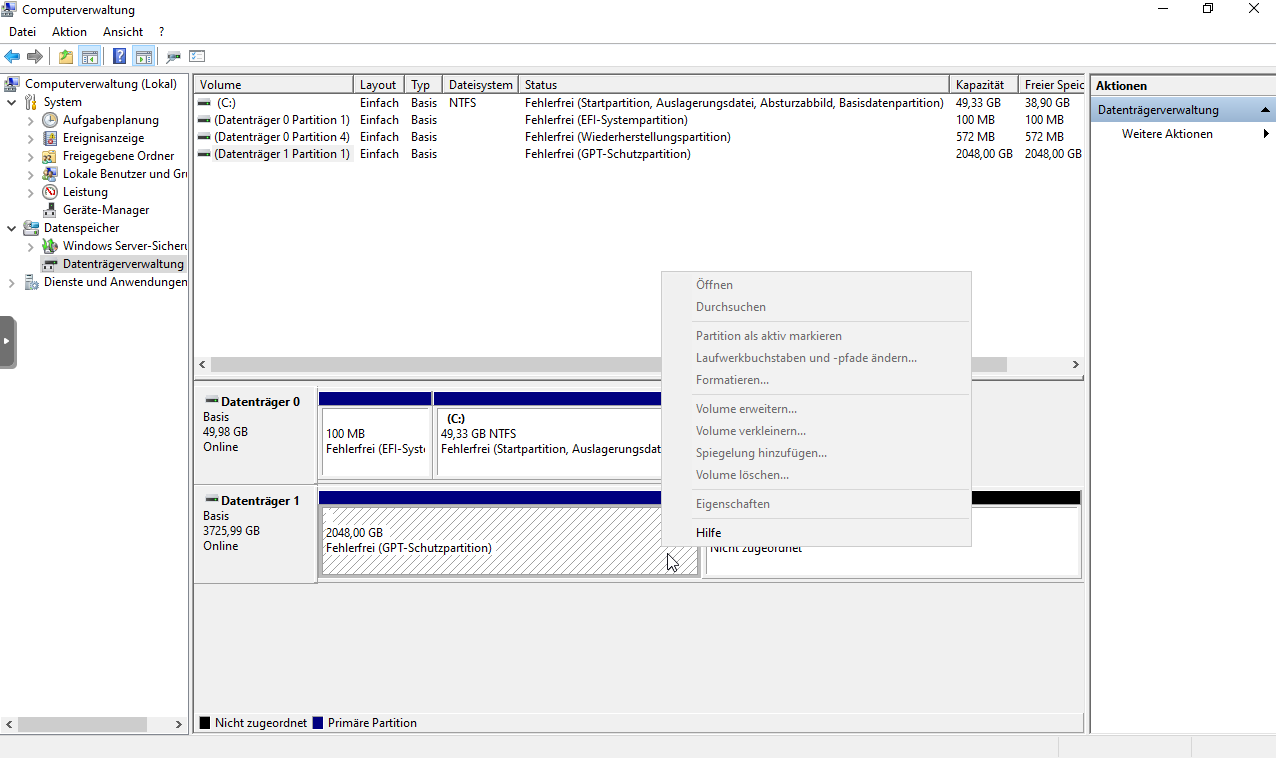Sort by the Volume column header

(274, 85)
